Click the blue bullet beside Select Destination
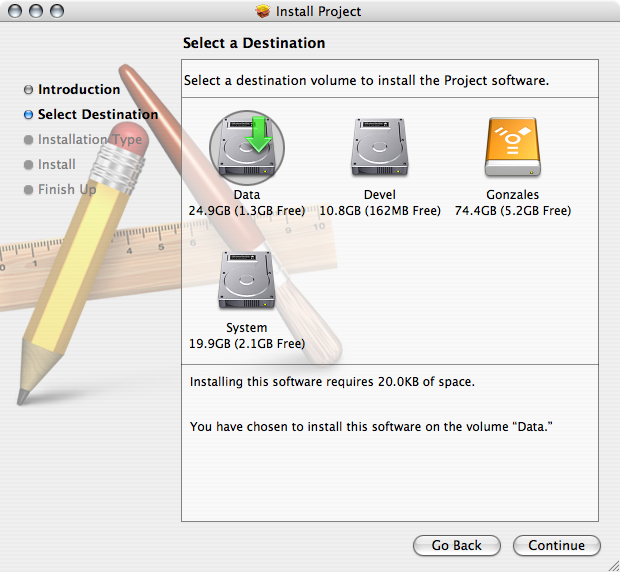 click(28, 115)
